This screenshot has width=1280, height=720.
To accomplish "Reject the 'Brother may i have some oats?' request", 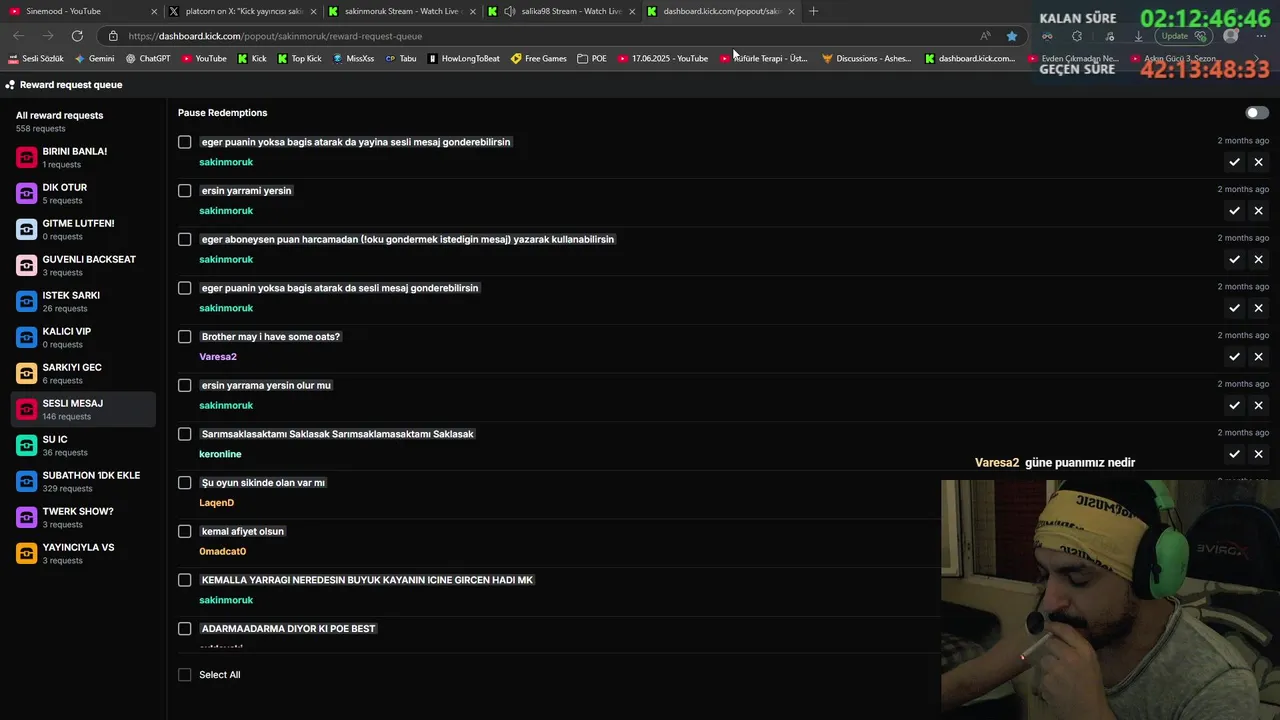I will (1258, 357).
